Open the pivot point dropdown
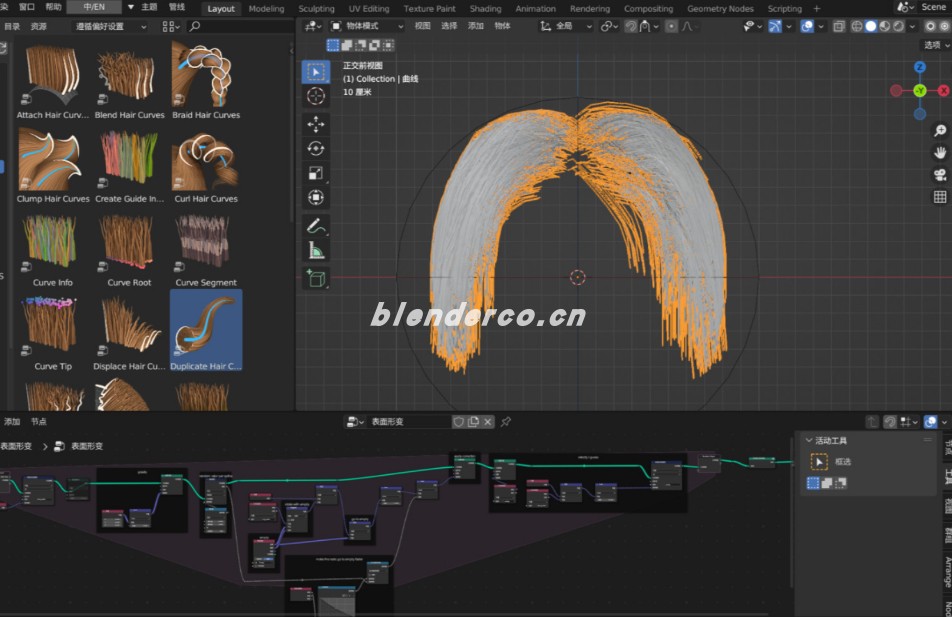 [x=608, y=26]
